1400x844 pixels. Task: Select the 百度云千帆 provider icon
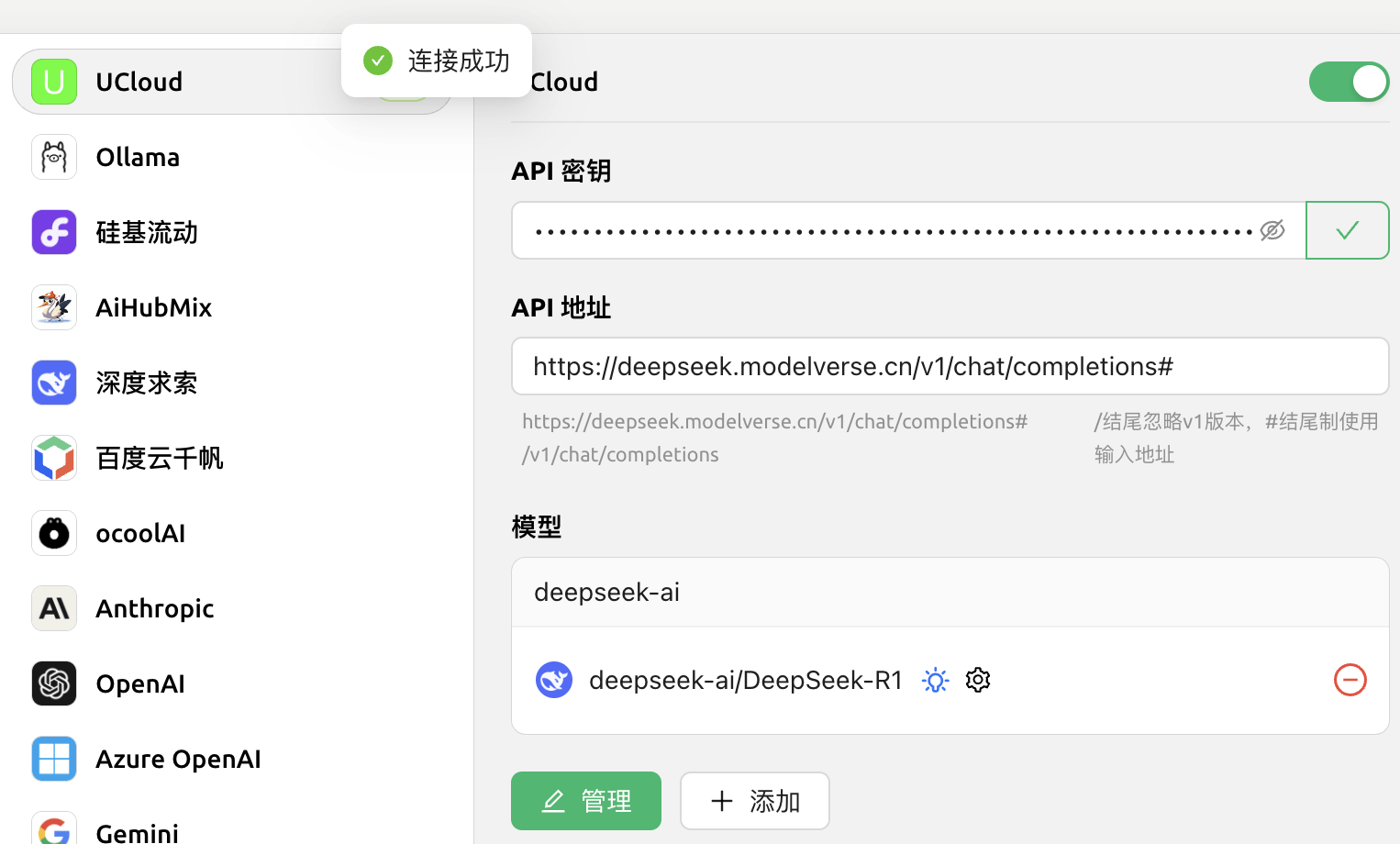pyautogui.click(x=53, y=458)
